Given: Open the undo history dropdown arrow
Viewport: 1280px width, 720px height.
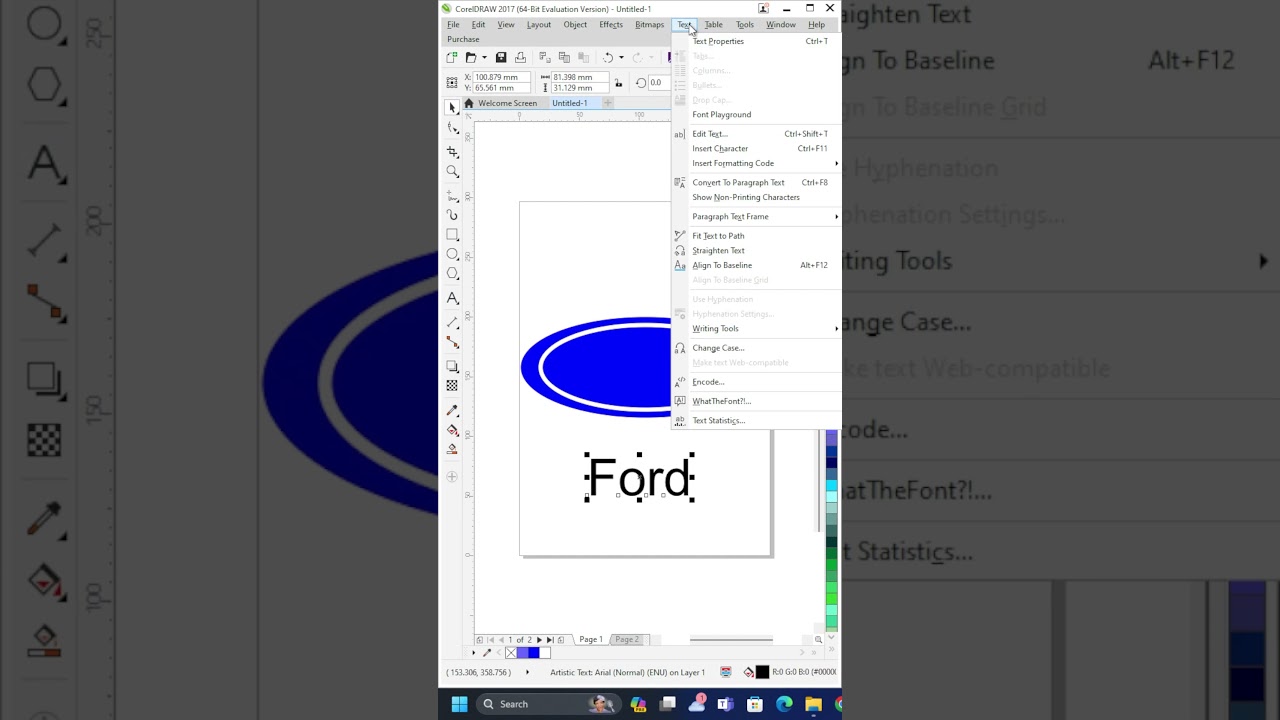Looking at the screenshot, I should point(621,58).
